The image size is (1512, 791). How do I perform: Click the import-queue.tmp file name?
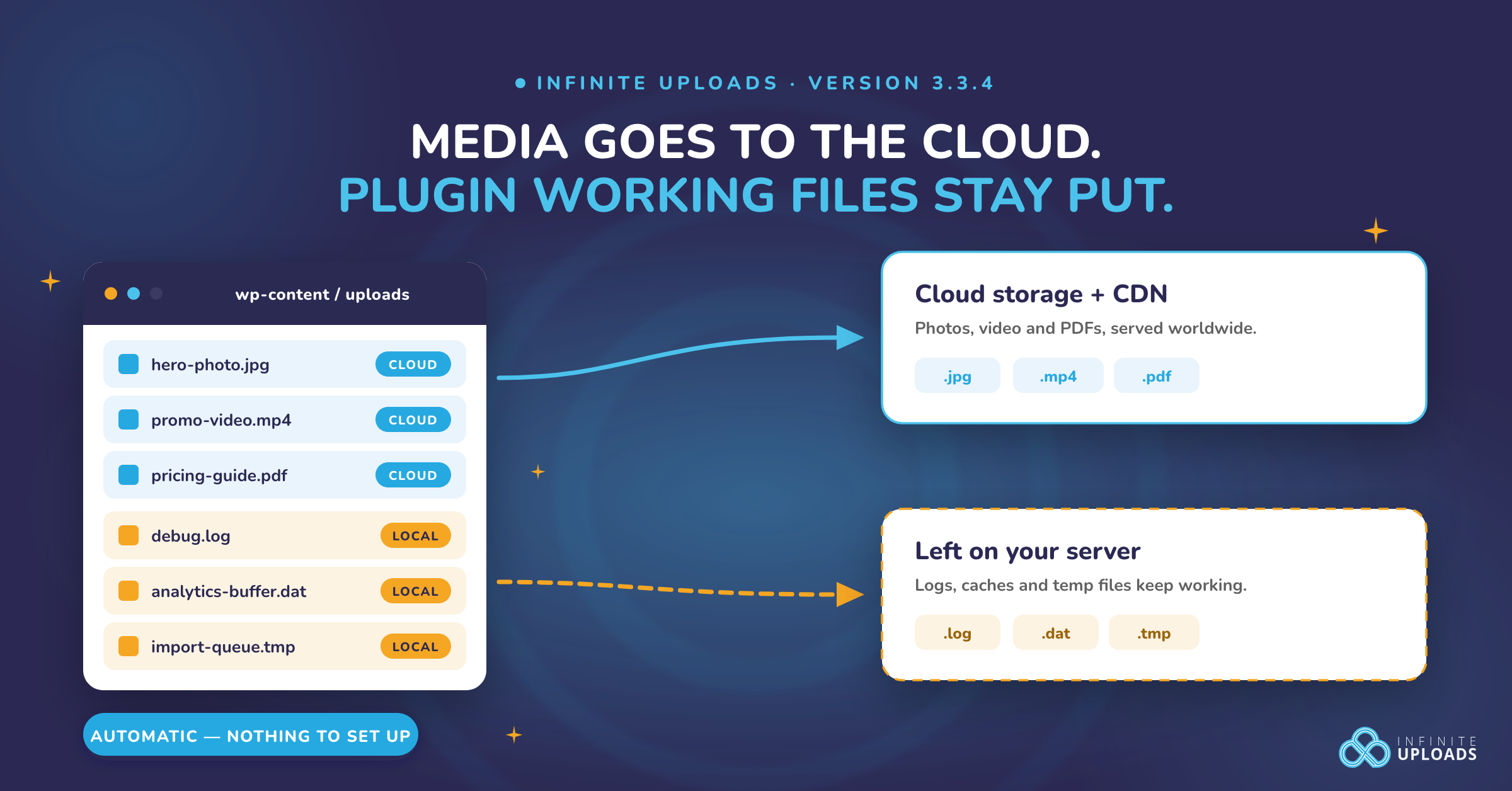[223, 647]
